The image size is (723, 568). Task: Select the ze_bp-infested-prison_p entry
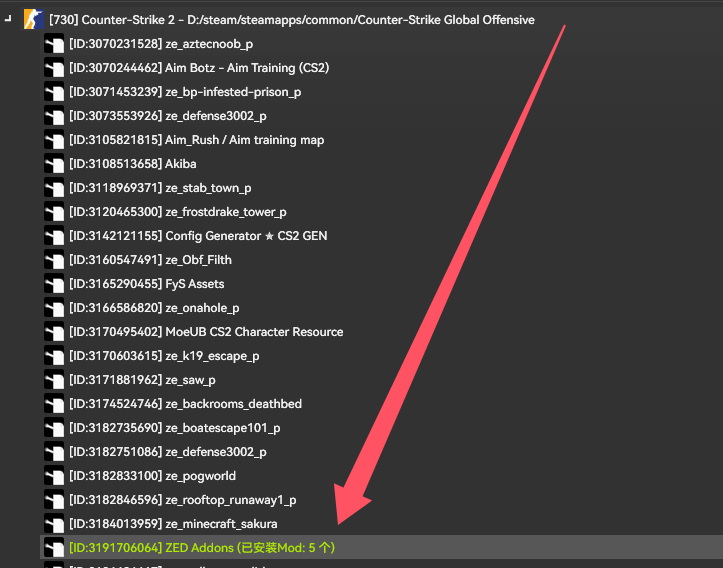185,92
